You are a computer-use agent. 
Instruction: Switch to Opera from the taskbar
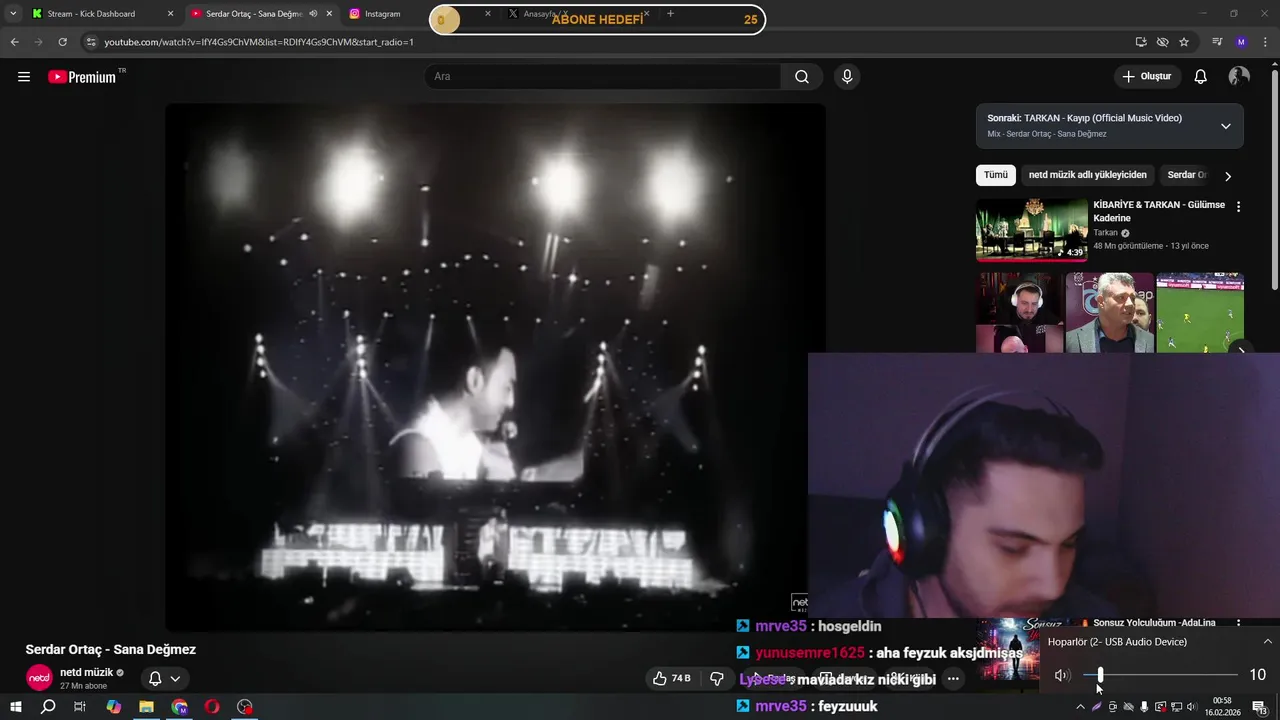click(x=212, y=707)
